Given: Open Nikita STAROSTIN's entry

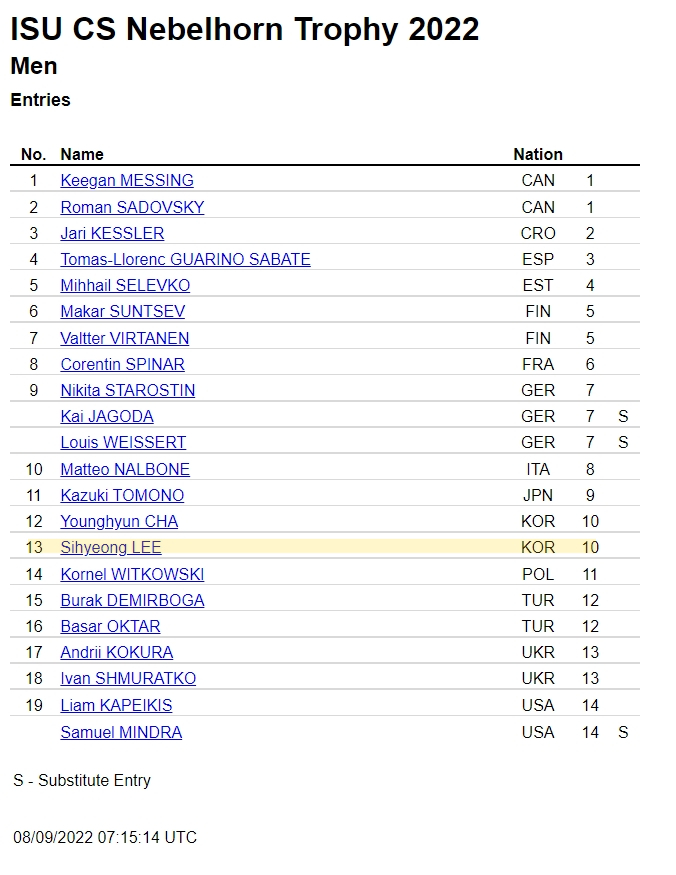Looking at the screenshot, I should tap(127, 390).
